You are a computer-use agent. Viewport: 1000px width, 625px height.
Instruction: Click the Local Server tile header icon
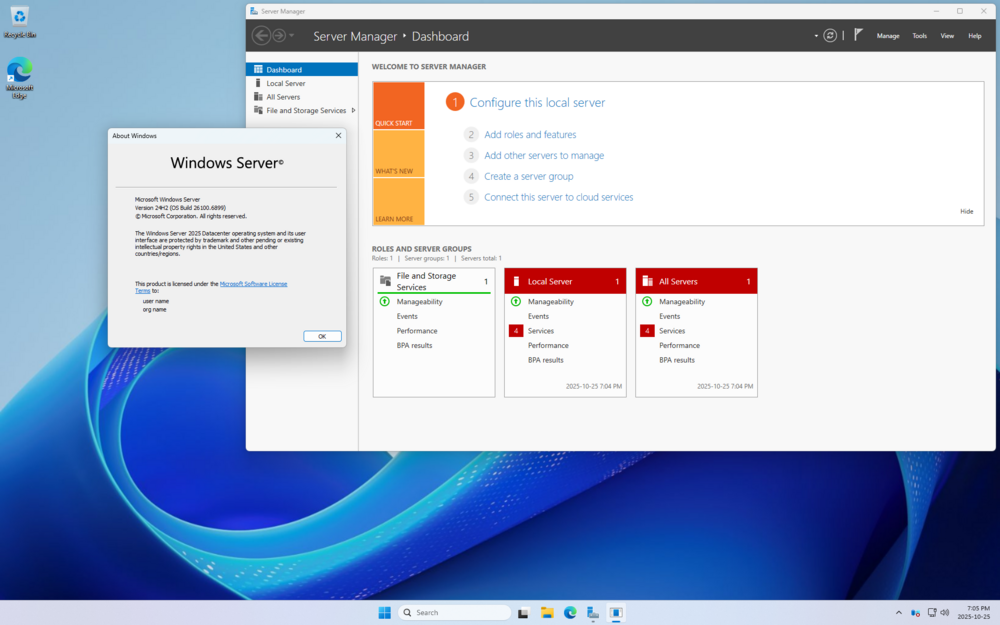point(516,282)
